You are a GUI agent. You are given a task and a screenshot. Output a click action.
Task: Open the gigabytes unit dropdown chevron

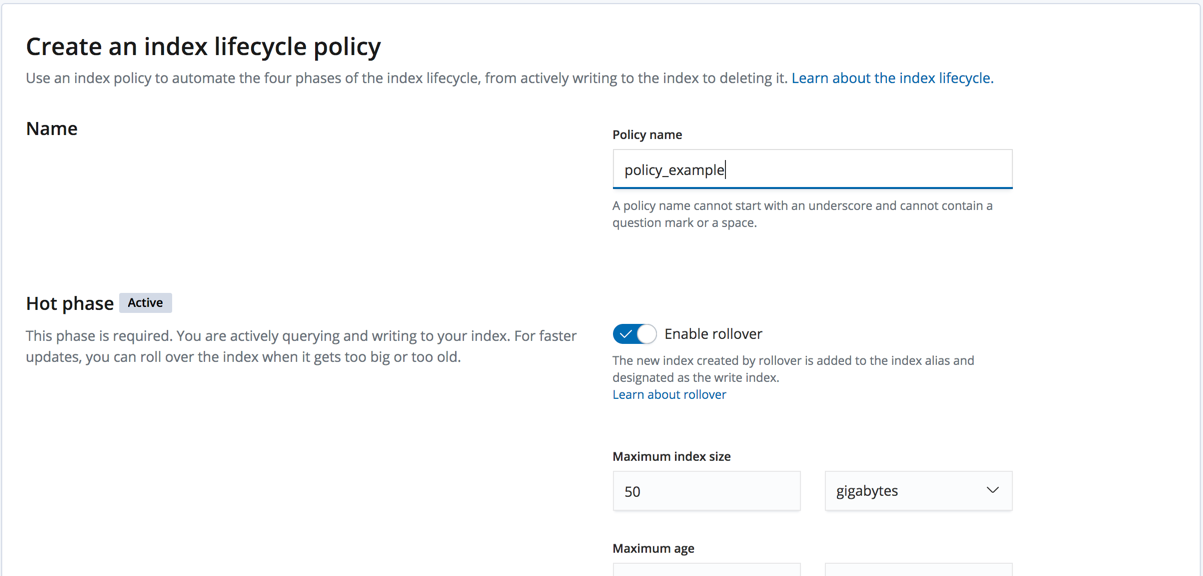pos(992,491)
